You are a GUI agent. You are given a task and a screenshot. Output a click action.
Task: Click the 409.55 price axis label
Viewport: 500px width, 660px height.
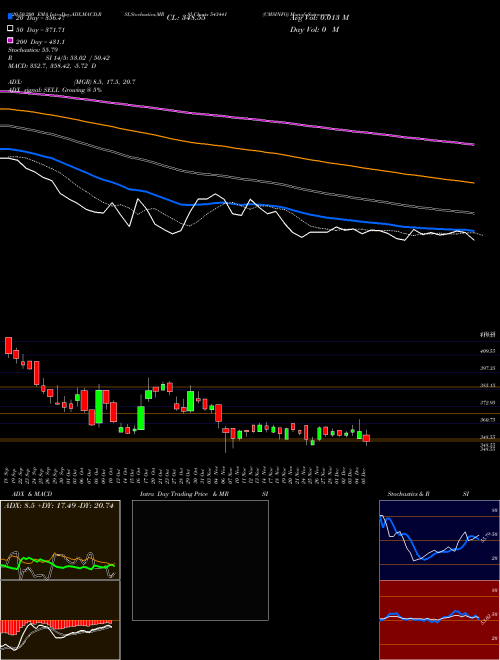489,351
